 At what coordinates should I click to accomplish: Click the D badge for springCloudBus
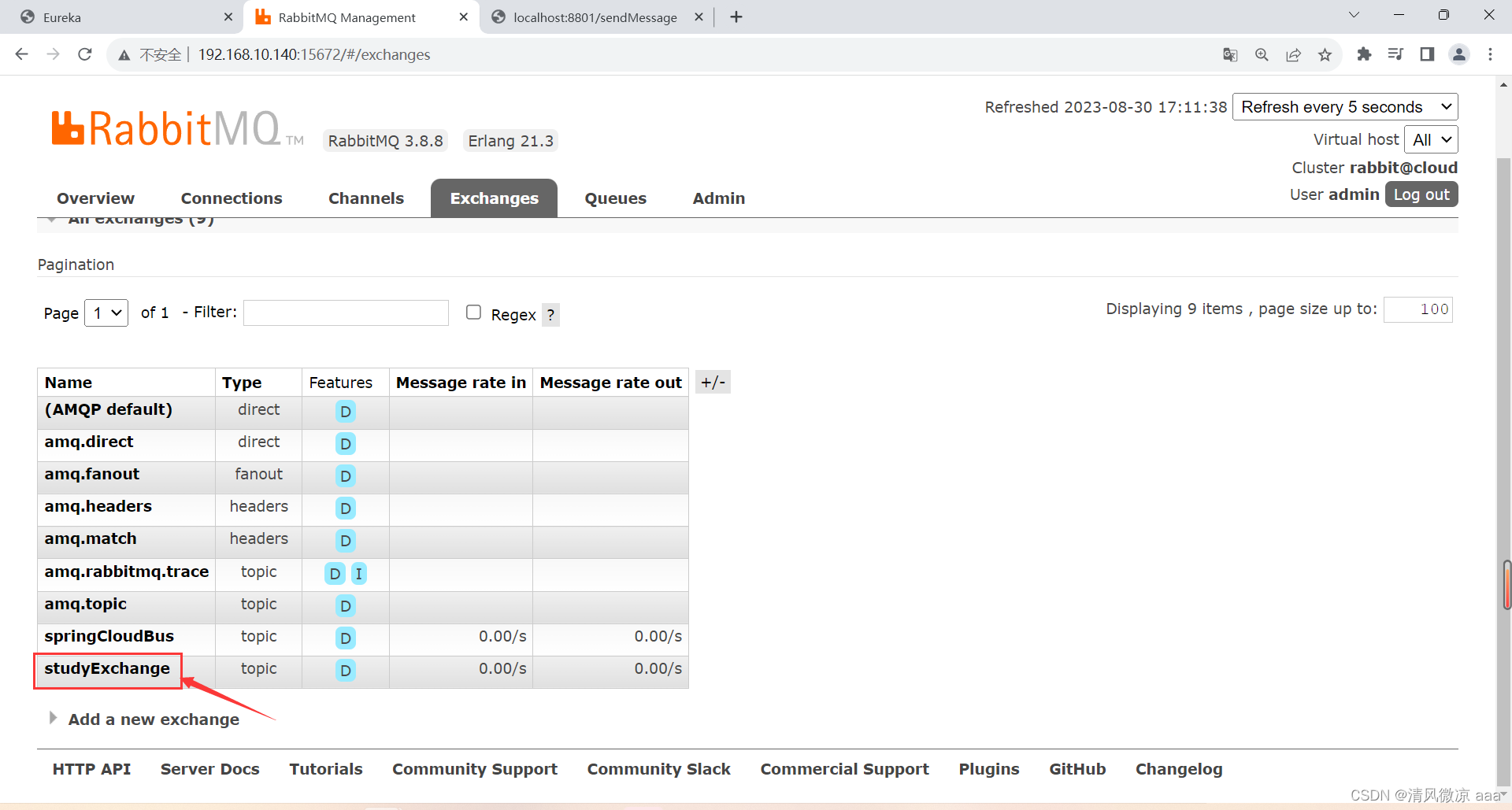click(345, 638)
